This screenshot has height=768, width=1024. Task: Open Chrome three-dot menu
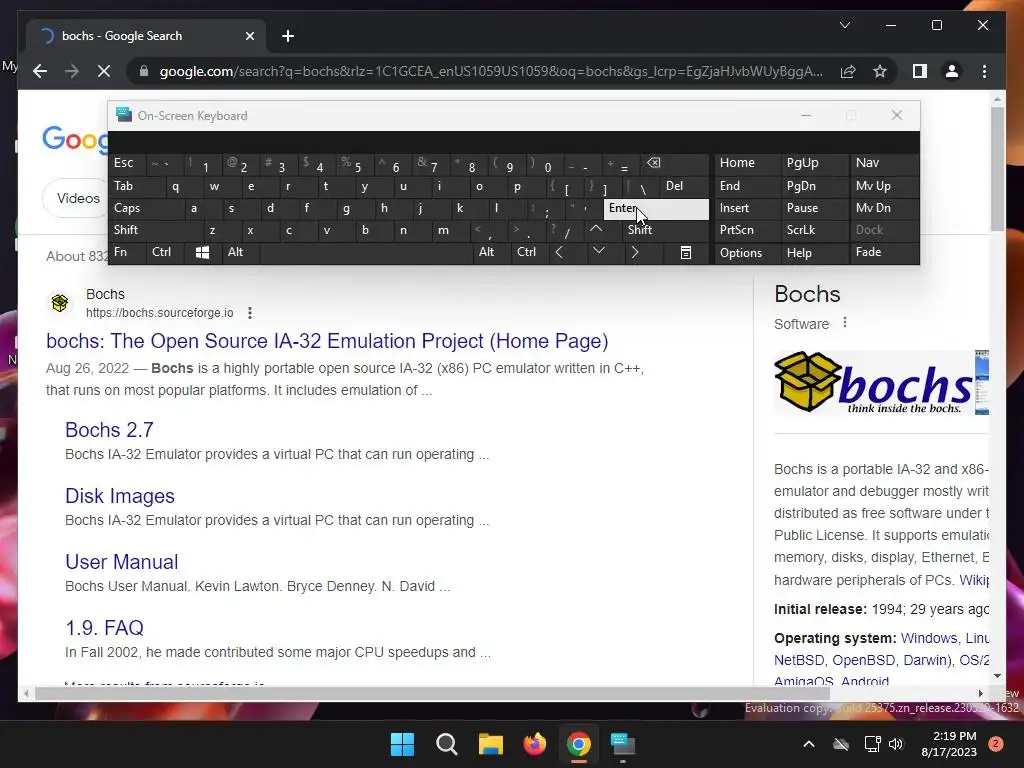tap(984, 71)
